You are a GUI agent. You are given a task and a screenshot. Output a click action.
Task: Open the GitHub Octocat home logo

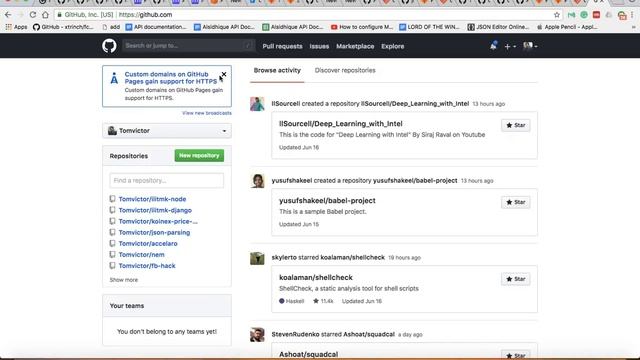(x=109, y=46)
